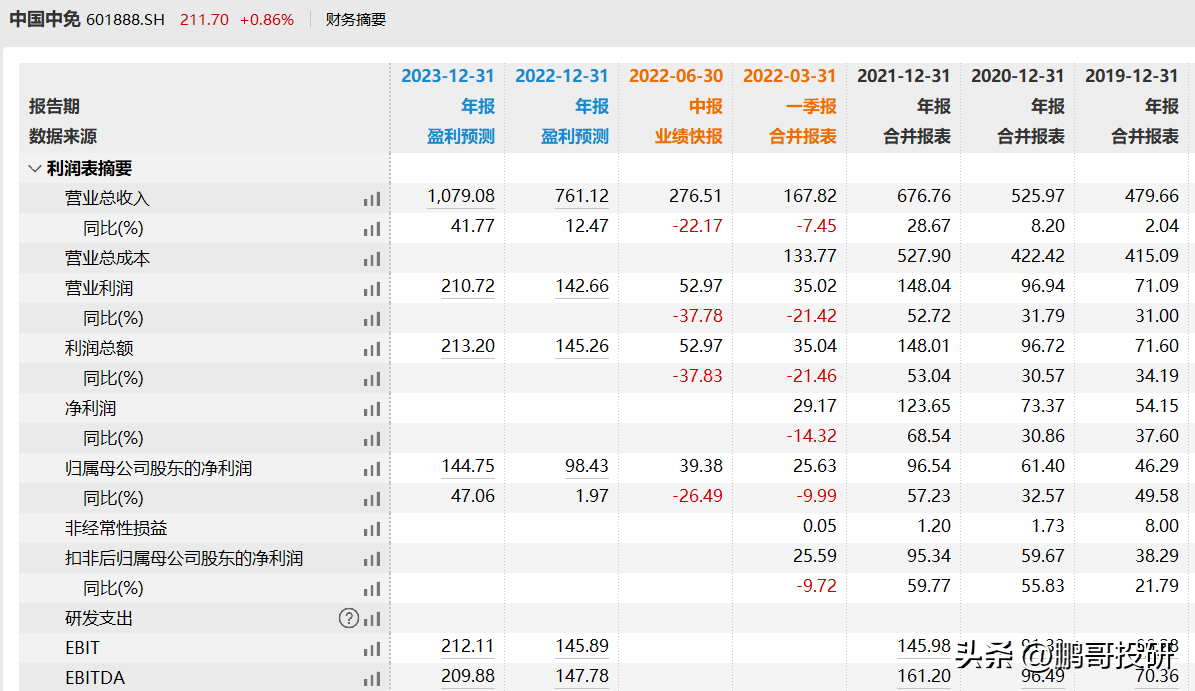Click the 数据来源 row label
The image size is (1195, 691).
[x=62, y=136]
